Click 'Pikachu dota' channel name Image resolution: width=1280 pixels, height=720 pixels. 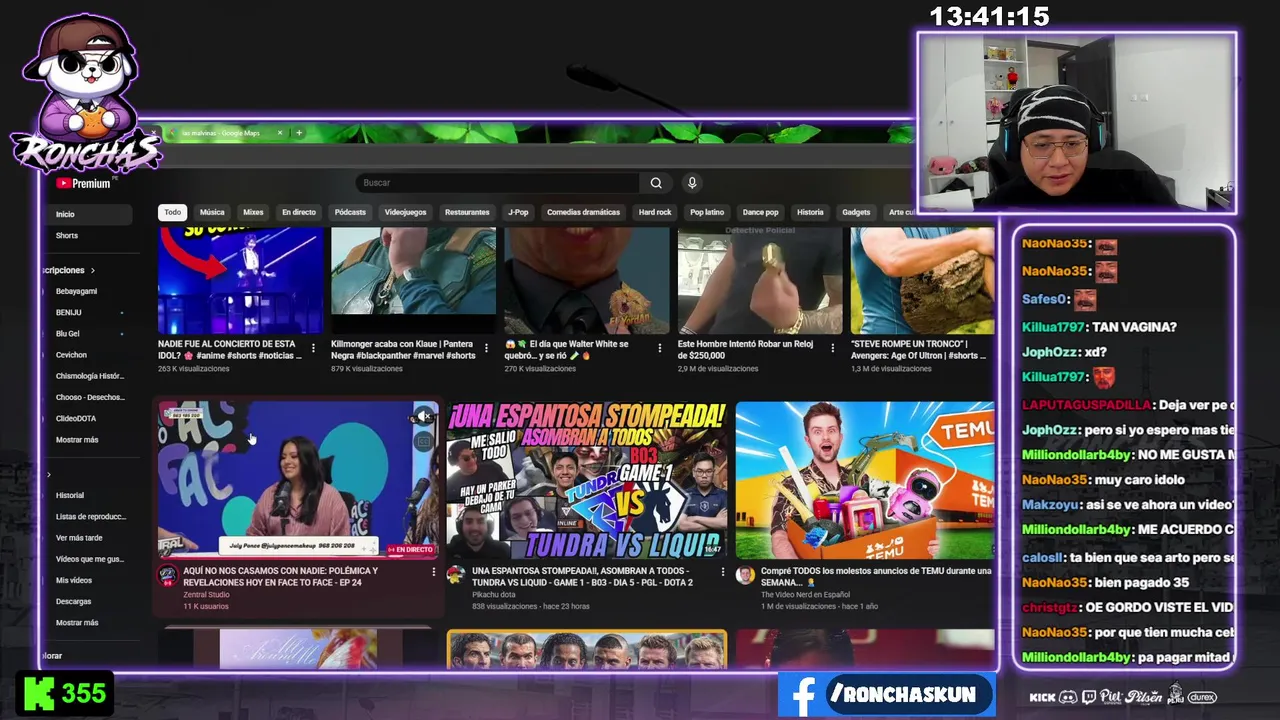point(493,594)
